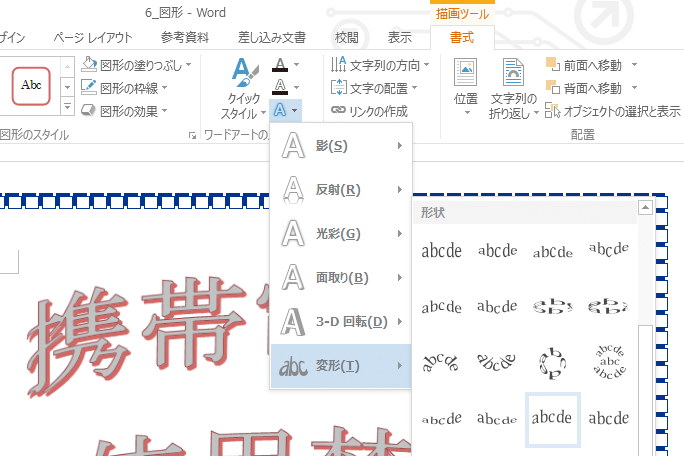Open the 影(S) shadow submenu
684x456 pixels.
(341, 146)
